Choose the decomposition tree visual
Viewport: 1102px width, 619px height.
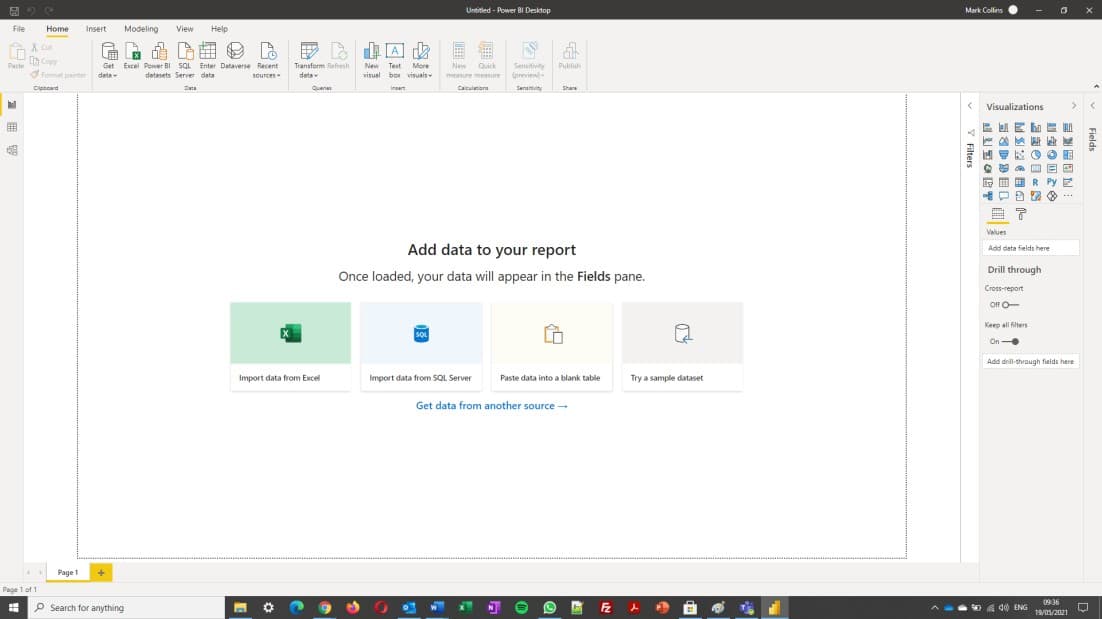[987, 196]
